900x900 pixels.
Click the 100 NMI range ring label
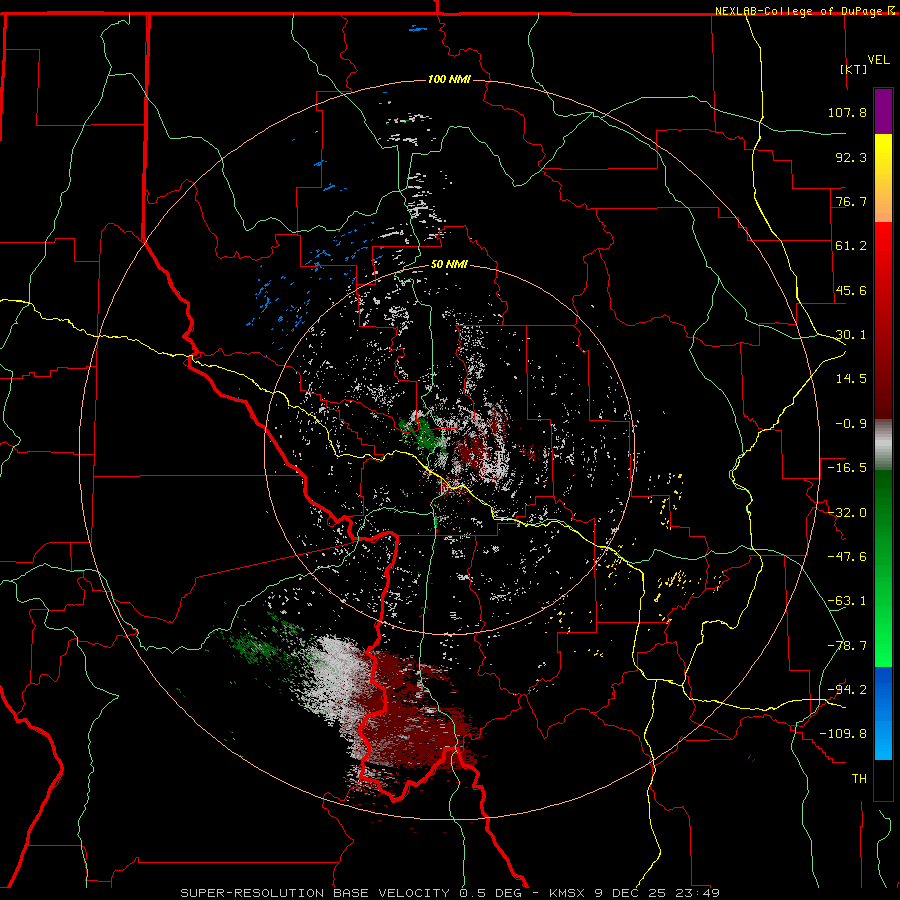coord(449,79)
